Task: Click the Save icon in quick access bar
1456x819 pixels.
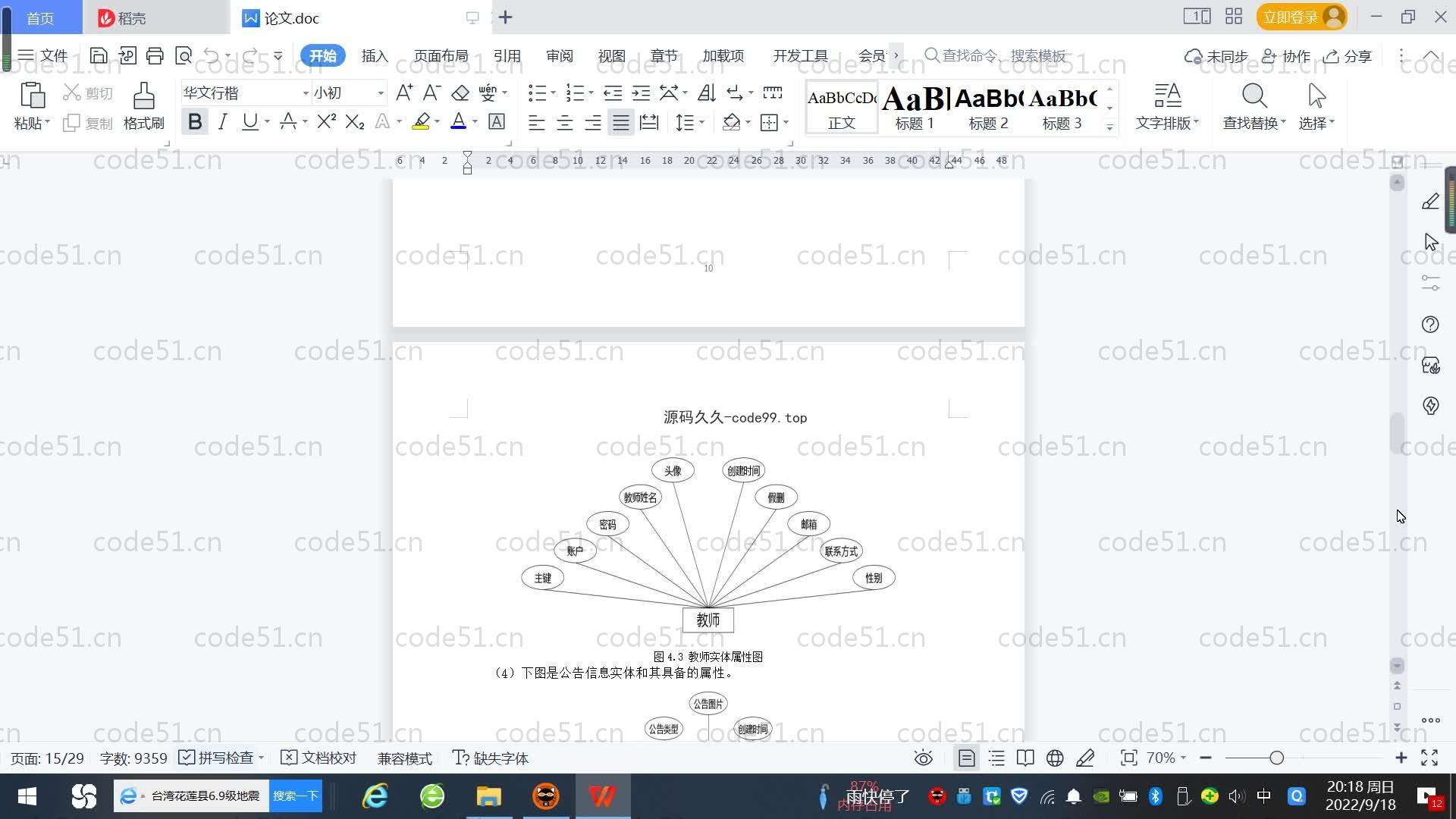Action: point(98,55)
